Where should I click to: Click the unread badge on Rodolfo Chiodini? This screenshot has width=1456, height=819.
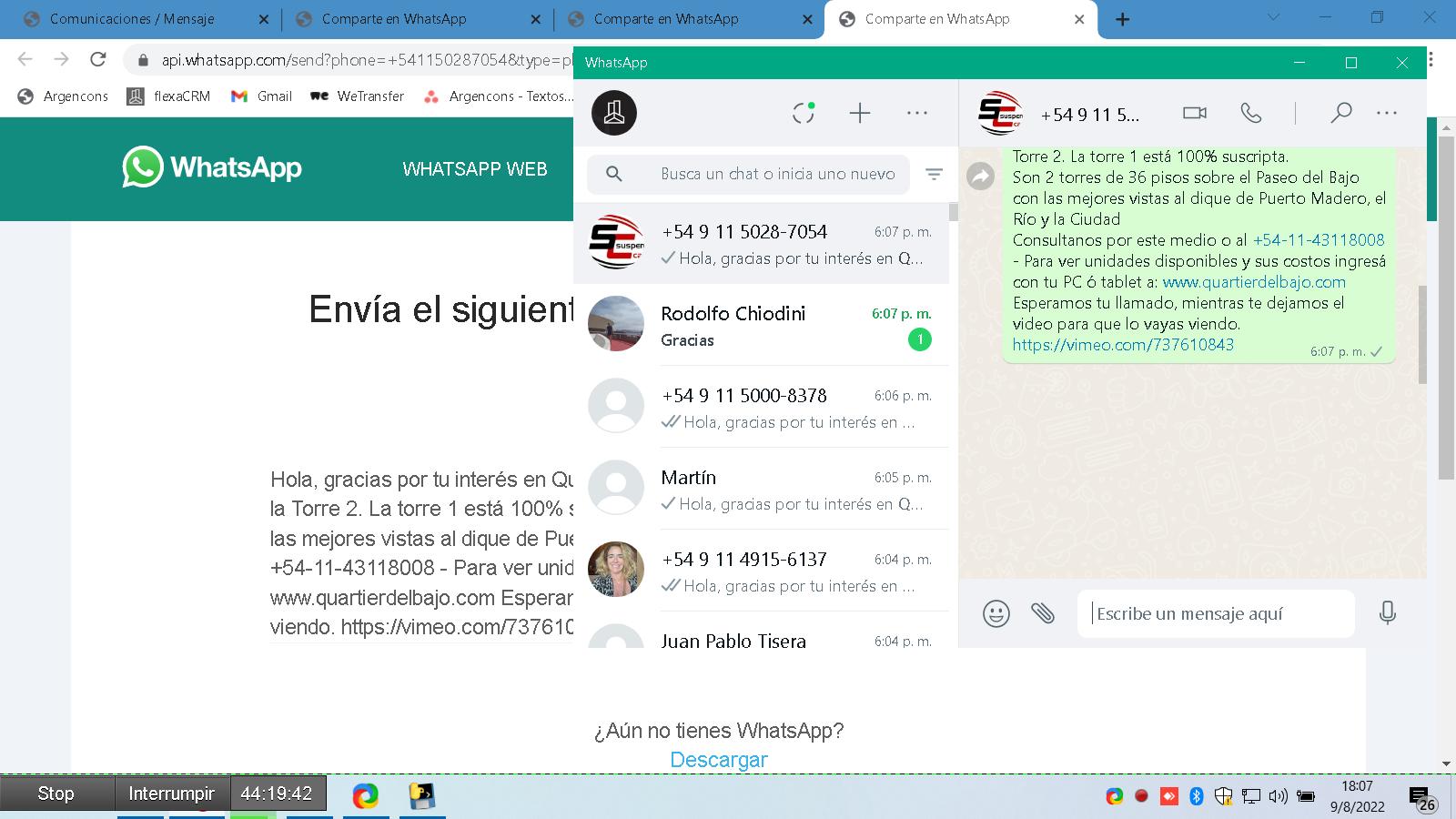point(920,339)
